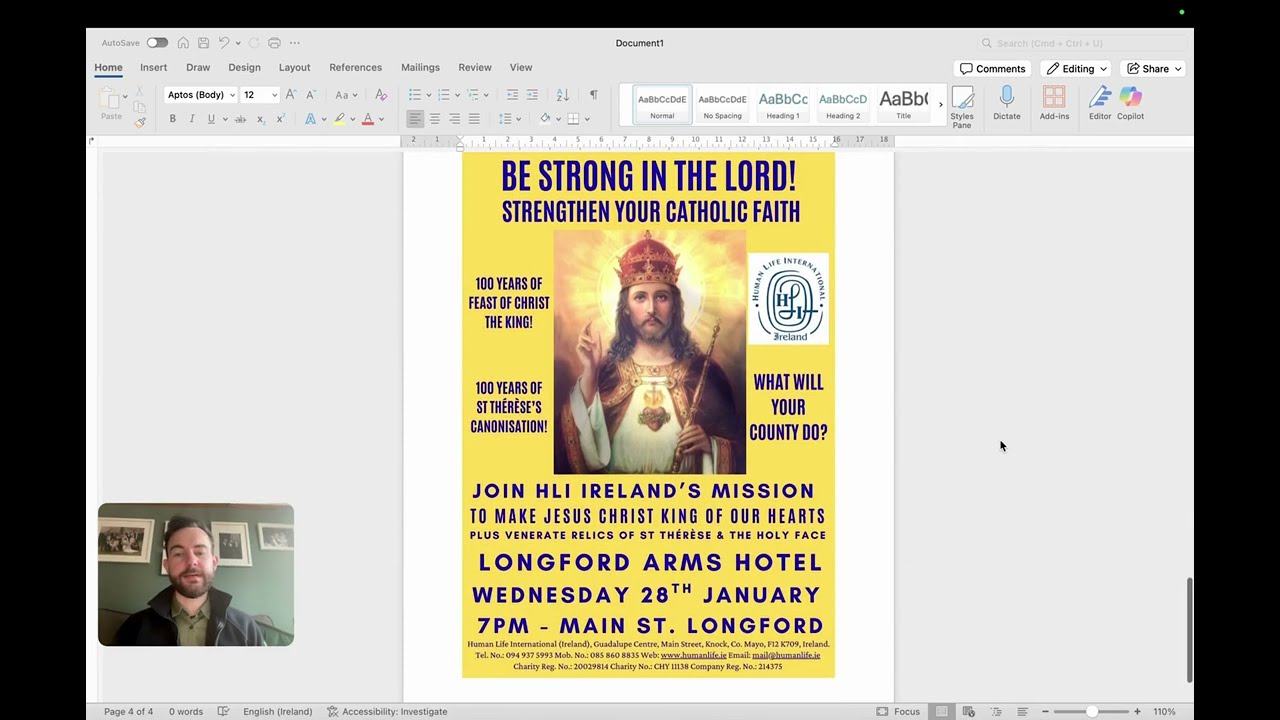Apply subscript formatting
The width and height of the screenshot is (1280, 720).
point(261,119)
